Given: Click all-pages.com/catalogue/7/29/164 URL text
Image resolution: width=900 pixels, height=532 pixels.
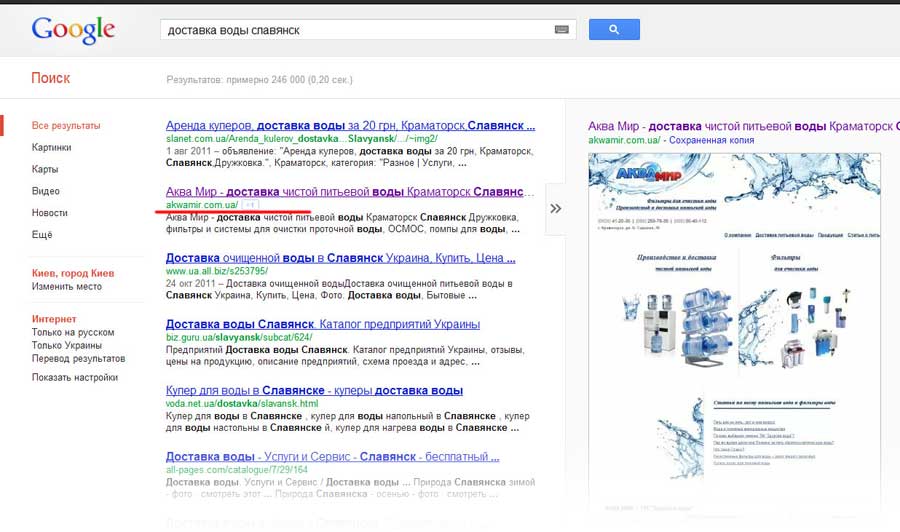Looking at the screenshot, I should (x=237, y=470).
